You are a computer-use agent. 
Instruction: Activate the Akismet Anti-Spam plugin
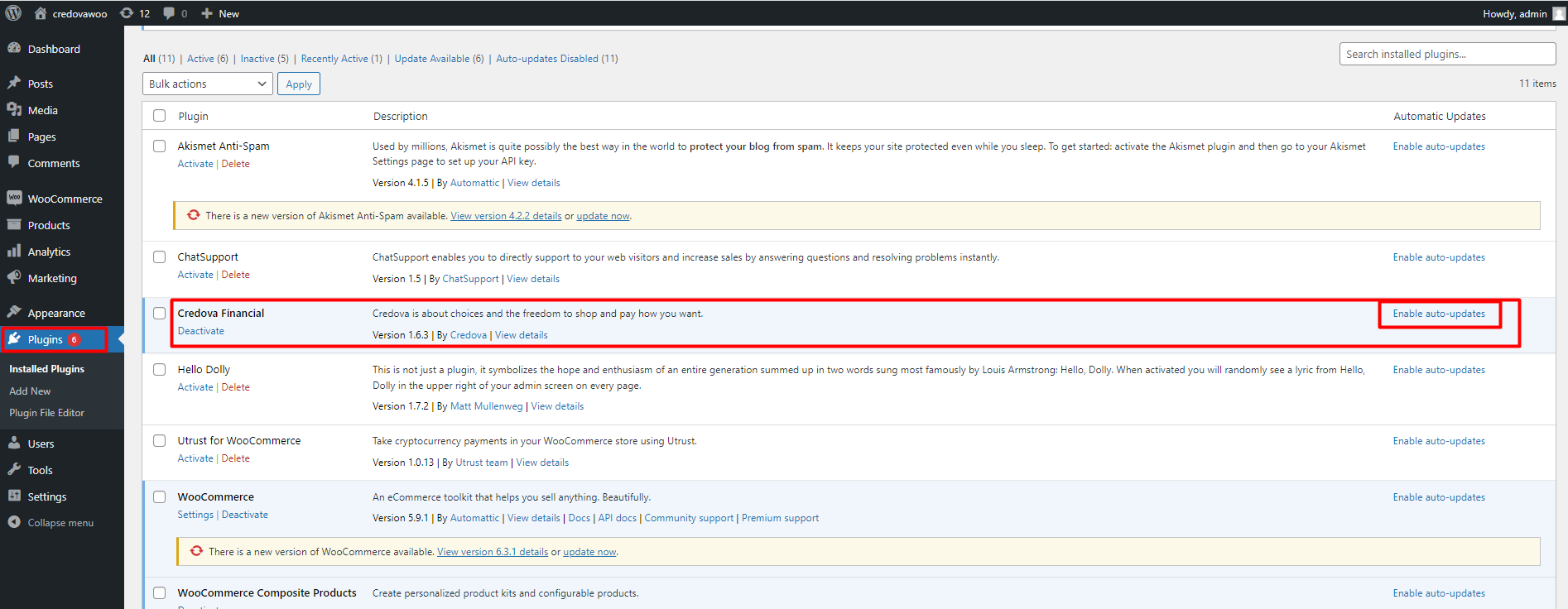[x=195, y=164]
